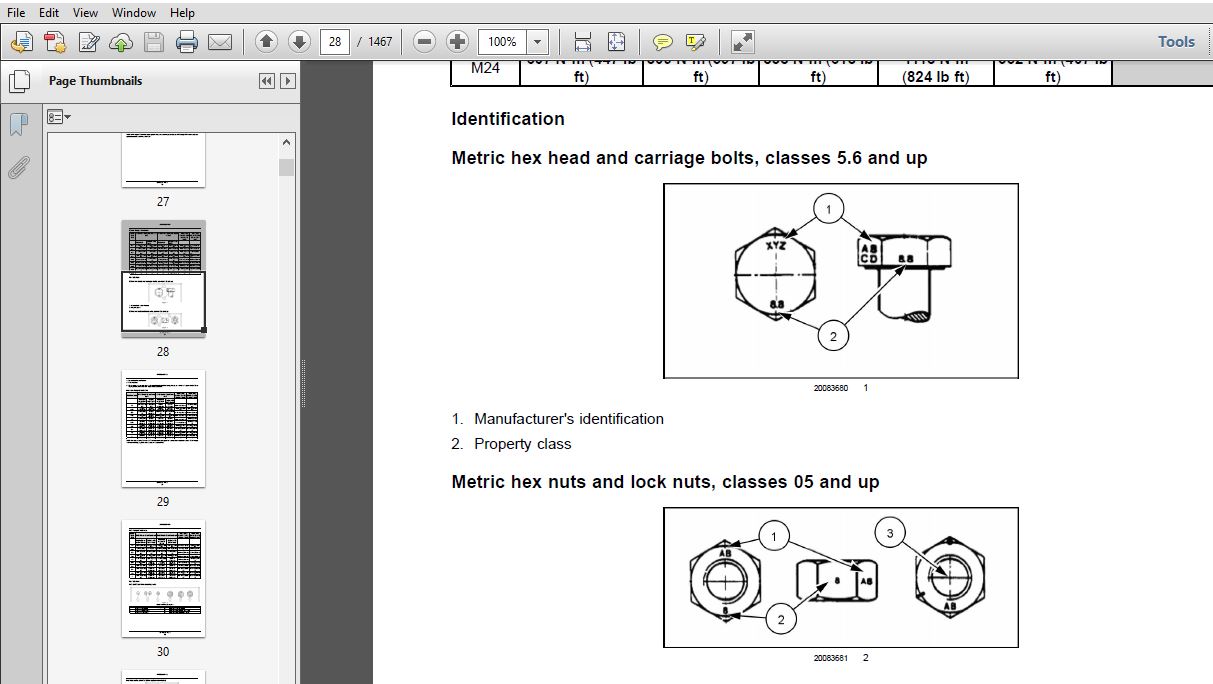Viewport: 1213px width, 684px height.
Task: Select the page 30 thumbnail
Action: (x=163, y=578)
